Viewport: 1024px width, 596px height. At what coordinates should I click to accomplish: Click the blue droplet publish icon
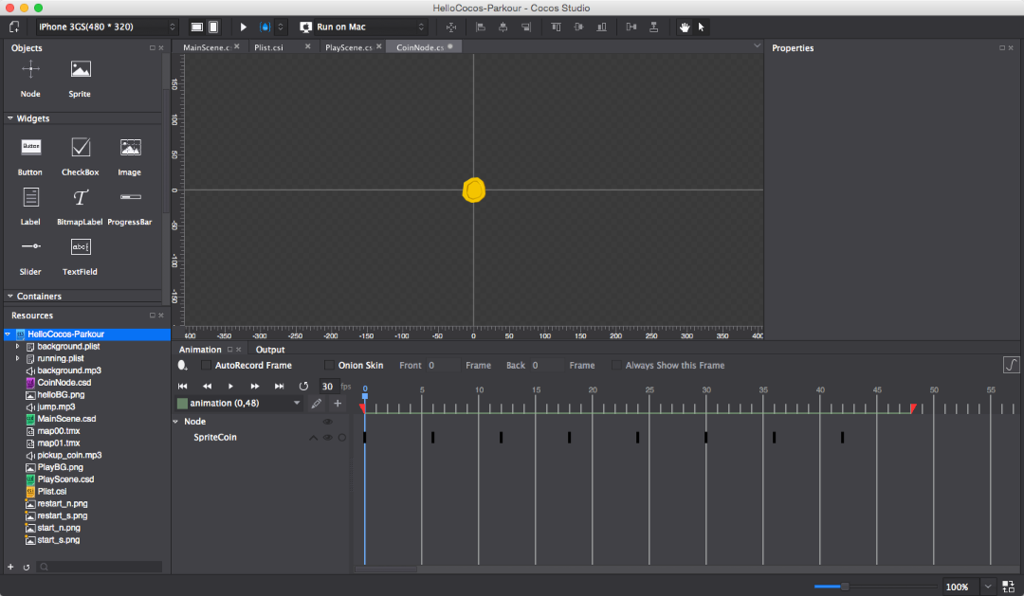[x=265, y=27]
